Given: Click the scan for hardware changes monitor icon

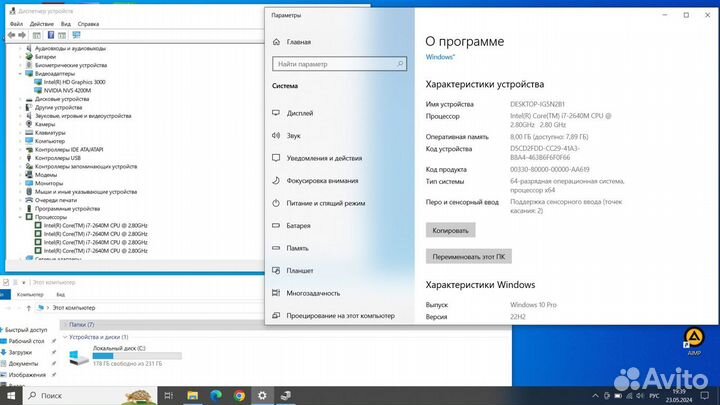Looking at the screenshot, I should point(76,35).
